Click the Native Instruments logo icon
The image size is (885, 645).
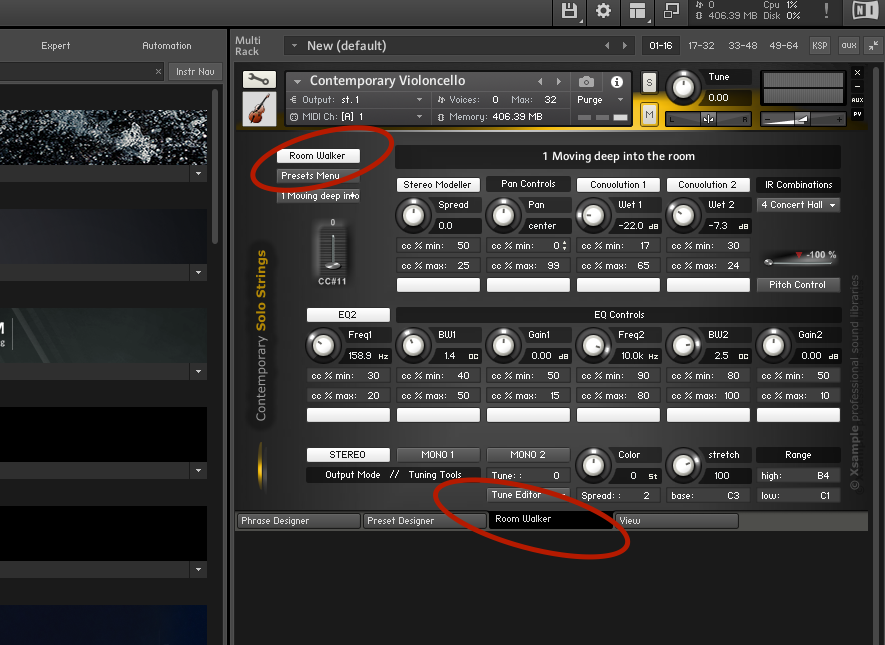coord(865,11)
